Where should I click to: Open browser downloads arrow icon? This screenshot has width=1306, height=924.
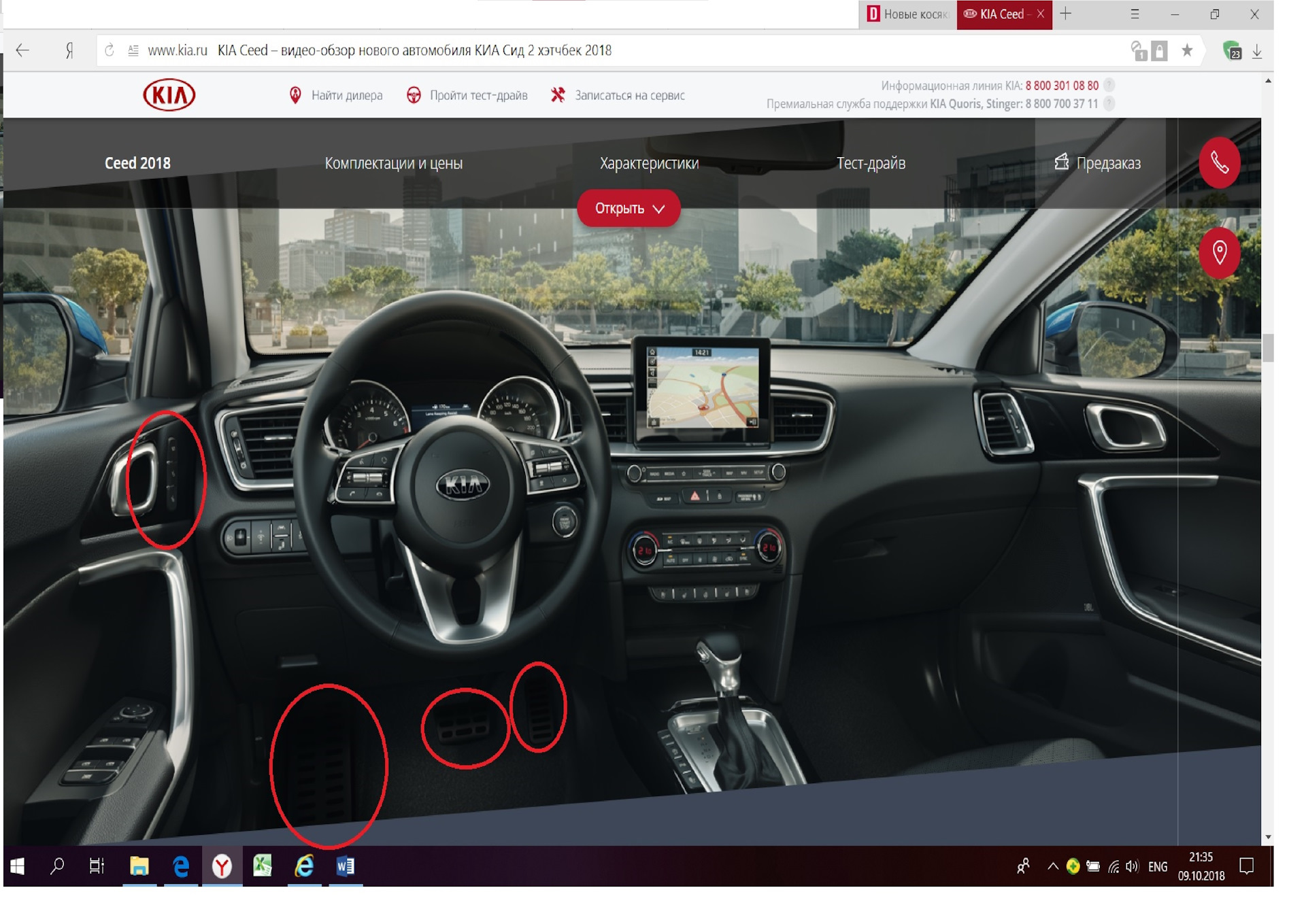(1257, 51)
